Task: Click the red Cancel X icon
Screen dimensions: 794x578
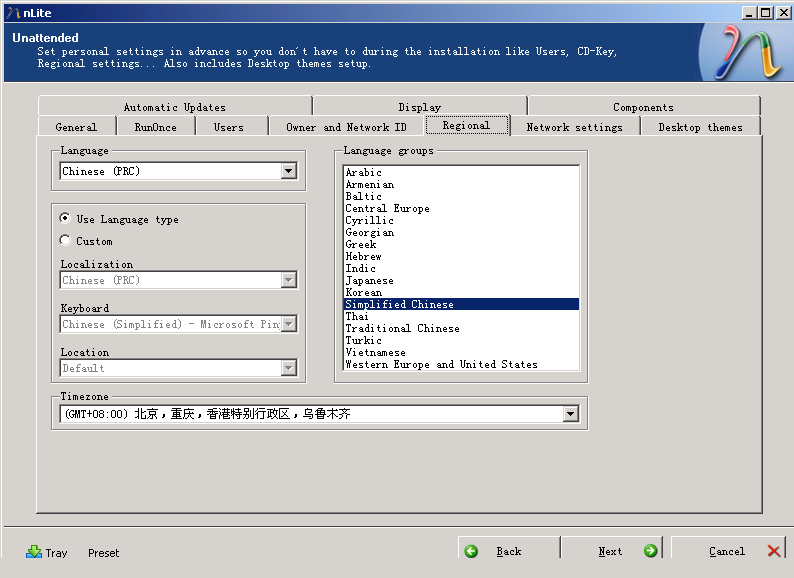Action: (774, 551)
